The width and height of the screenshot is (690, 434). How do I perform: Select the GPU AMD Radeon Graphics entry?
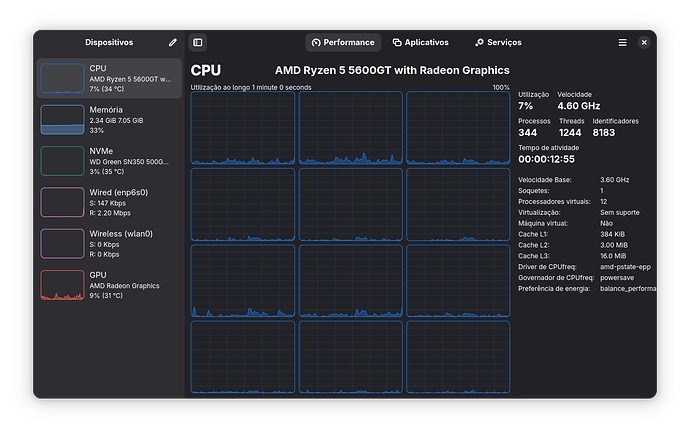coord(109,285)
